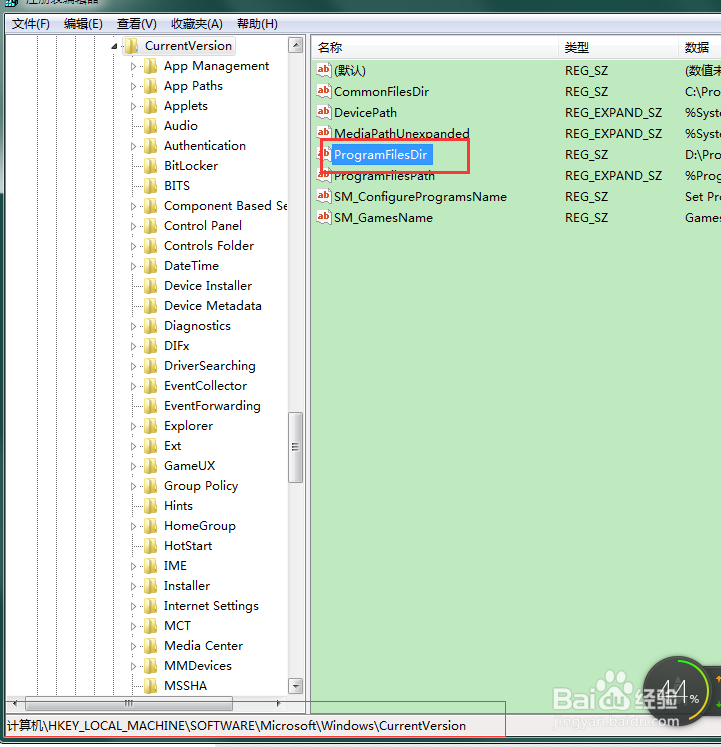Expand the Internet Settings key
This screenshot has width=721, height=747.
[133, 606]
